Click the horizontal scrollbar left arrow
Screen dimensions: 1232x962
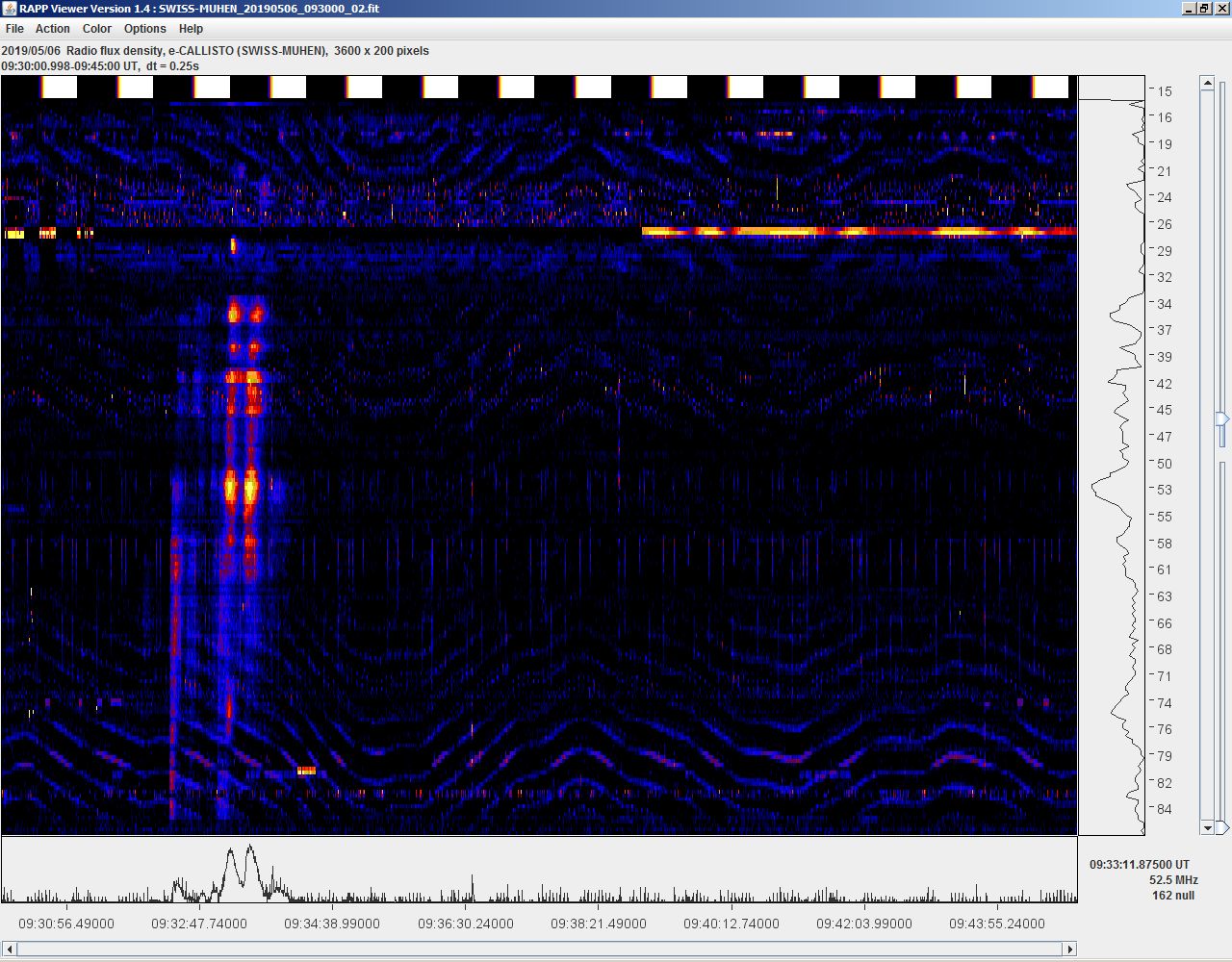click(x=9, y=949)
